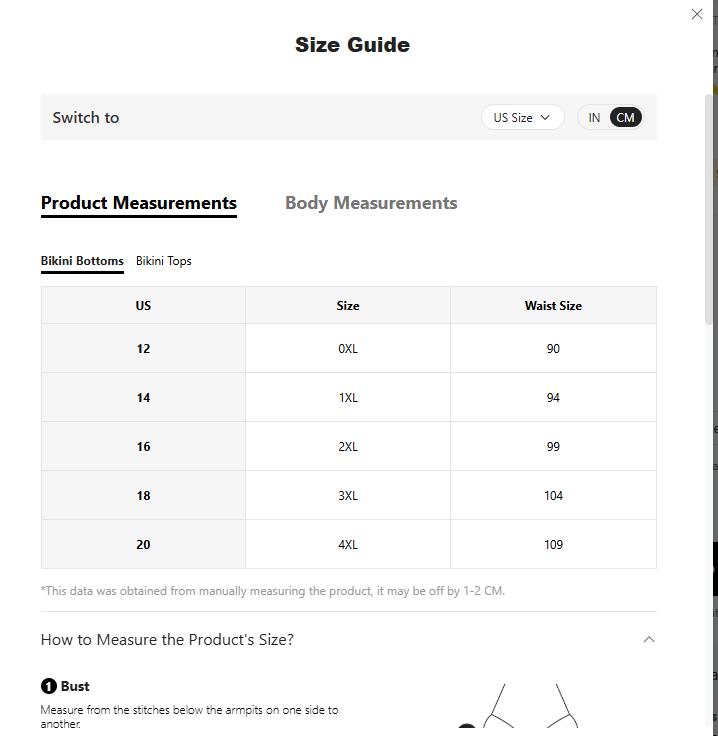The image size is (718, 736).
Task: Select Bikini Bottoms sub-tab
Action: (x=82, y=261)
